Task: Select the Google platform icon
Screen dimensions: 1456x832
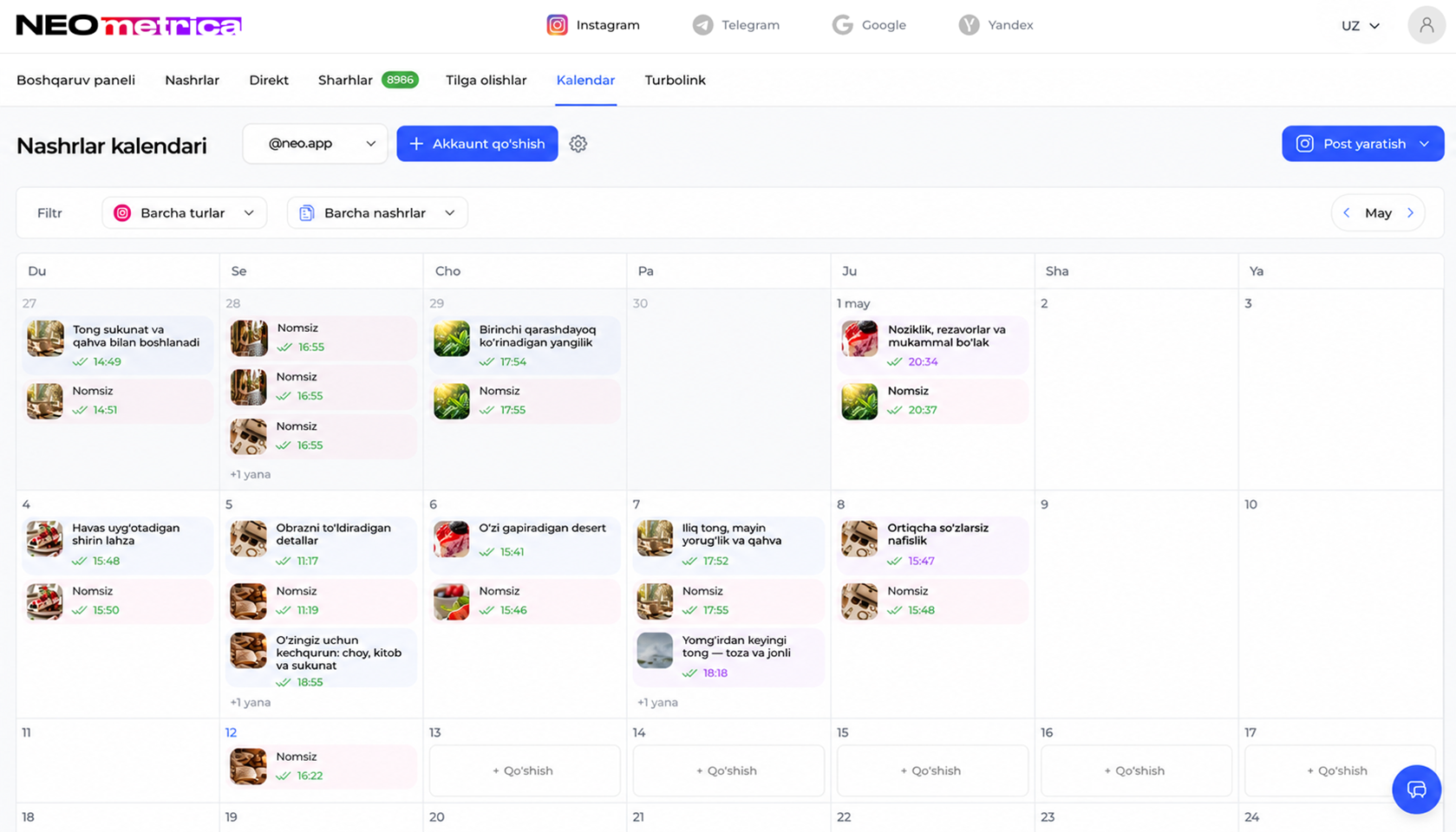Action: coord(842,25)
